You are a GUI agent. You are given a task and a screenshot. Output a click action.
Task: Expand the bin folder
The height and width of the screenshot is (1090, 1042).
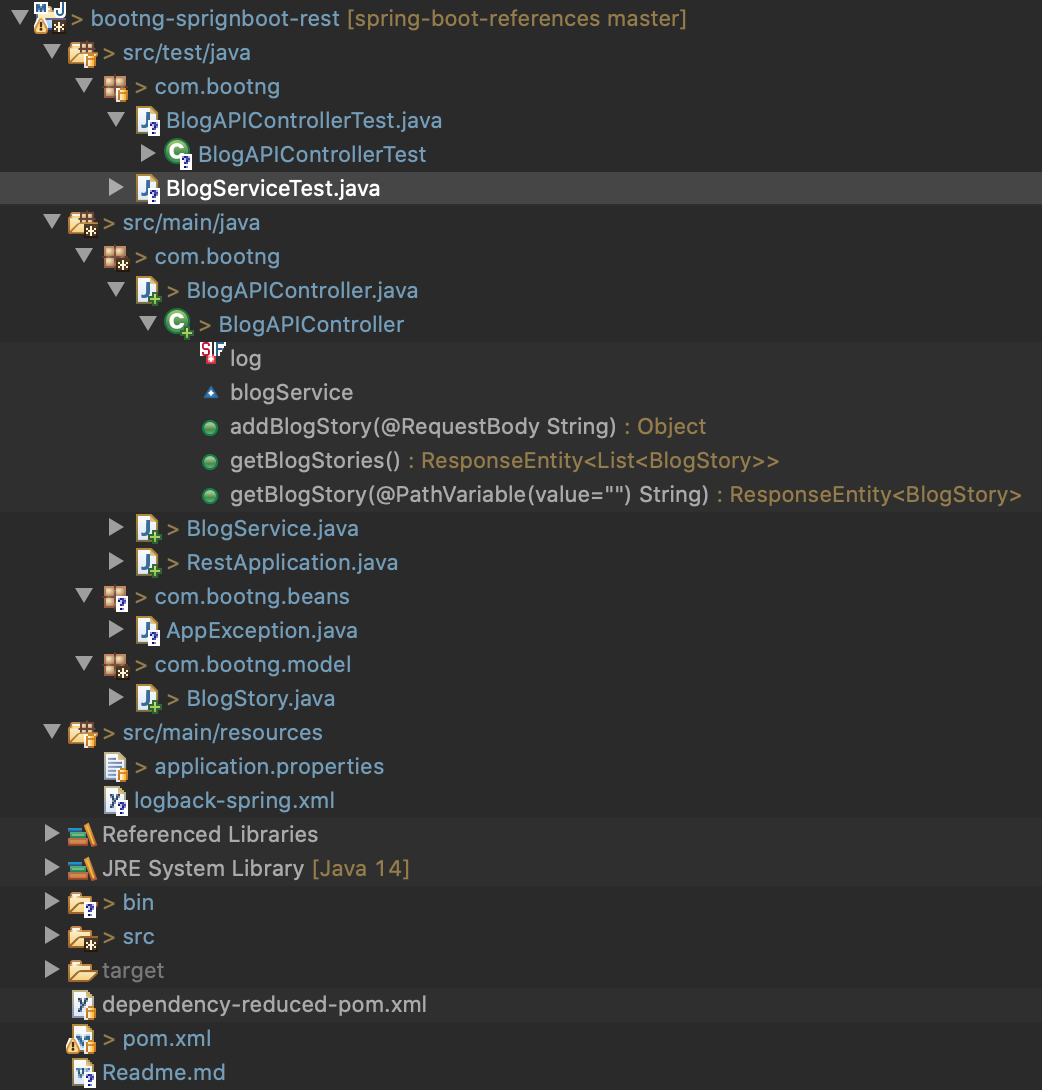(52, 902)
